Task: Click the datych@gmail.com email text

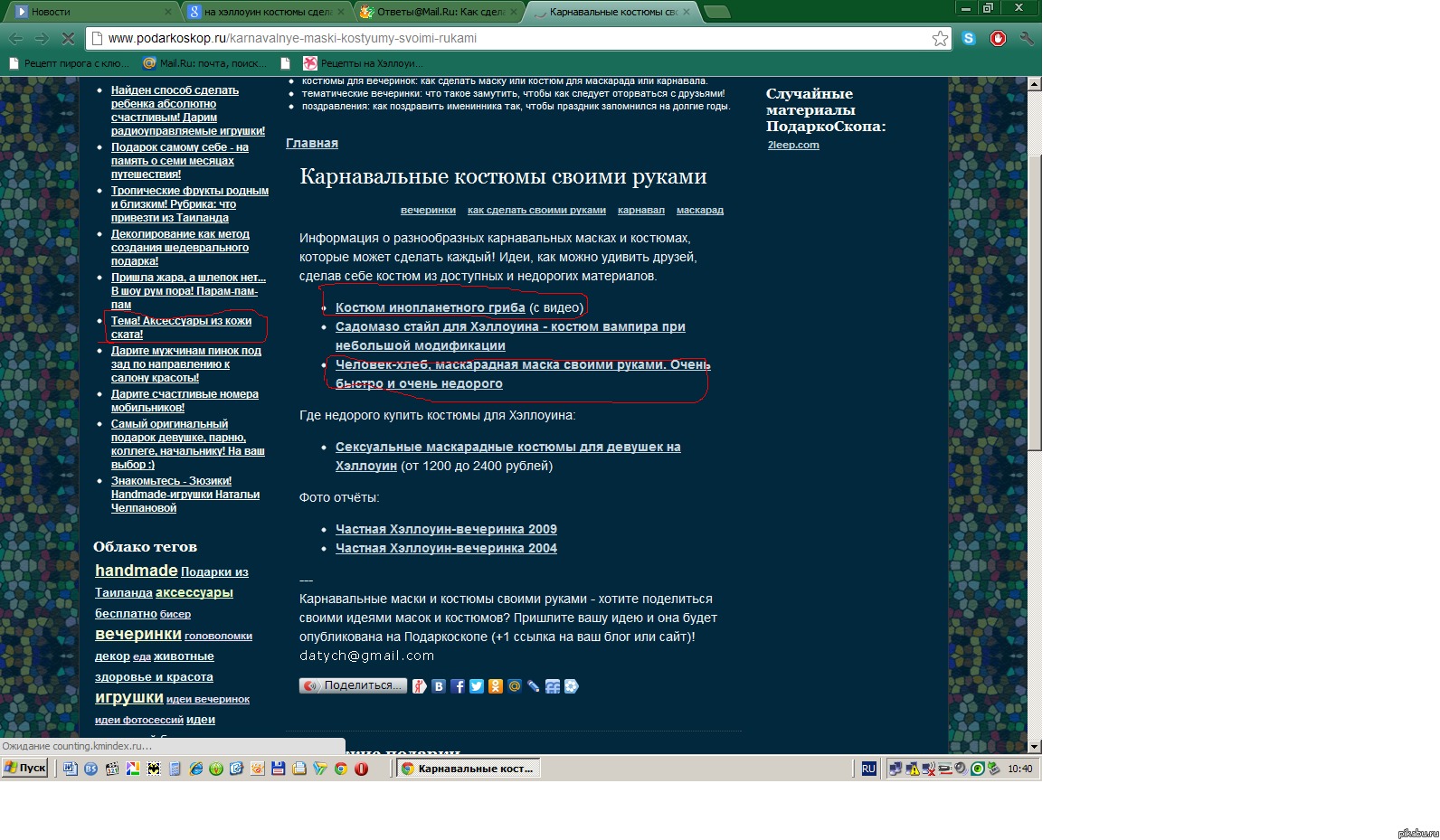Action: 366,656
